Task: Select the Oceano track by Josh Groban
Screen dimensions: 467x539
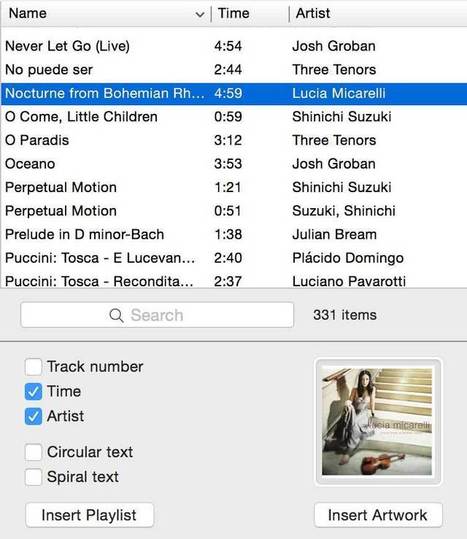Action: [x=234, y=164]
